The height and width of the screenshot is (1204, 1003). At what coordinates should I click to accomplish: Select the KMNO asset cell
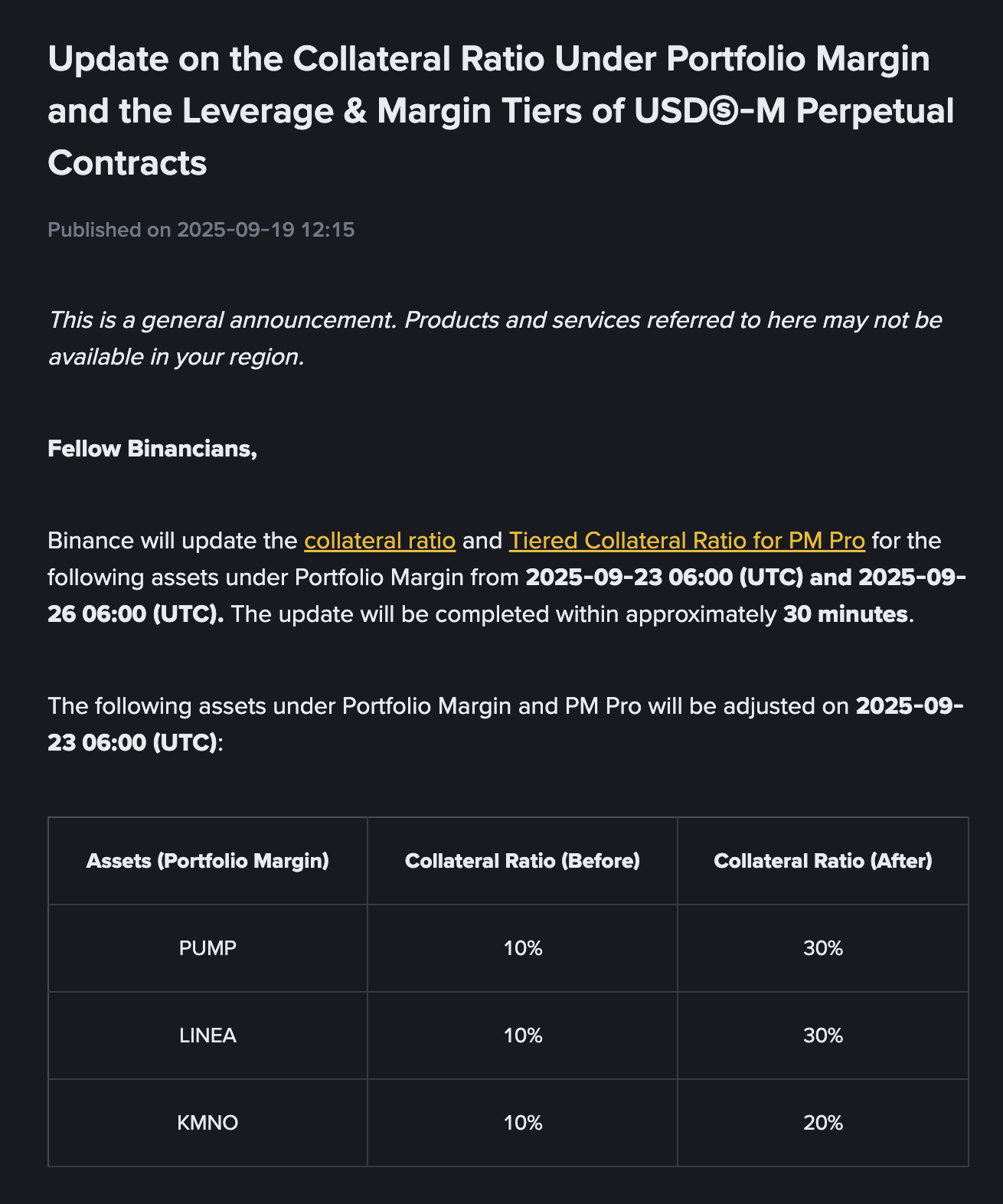tap(207, 1123)
